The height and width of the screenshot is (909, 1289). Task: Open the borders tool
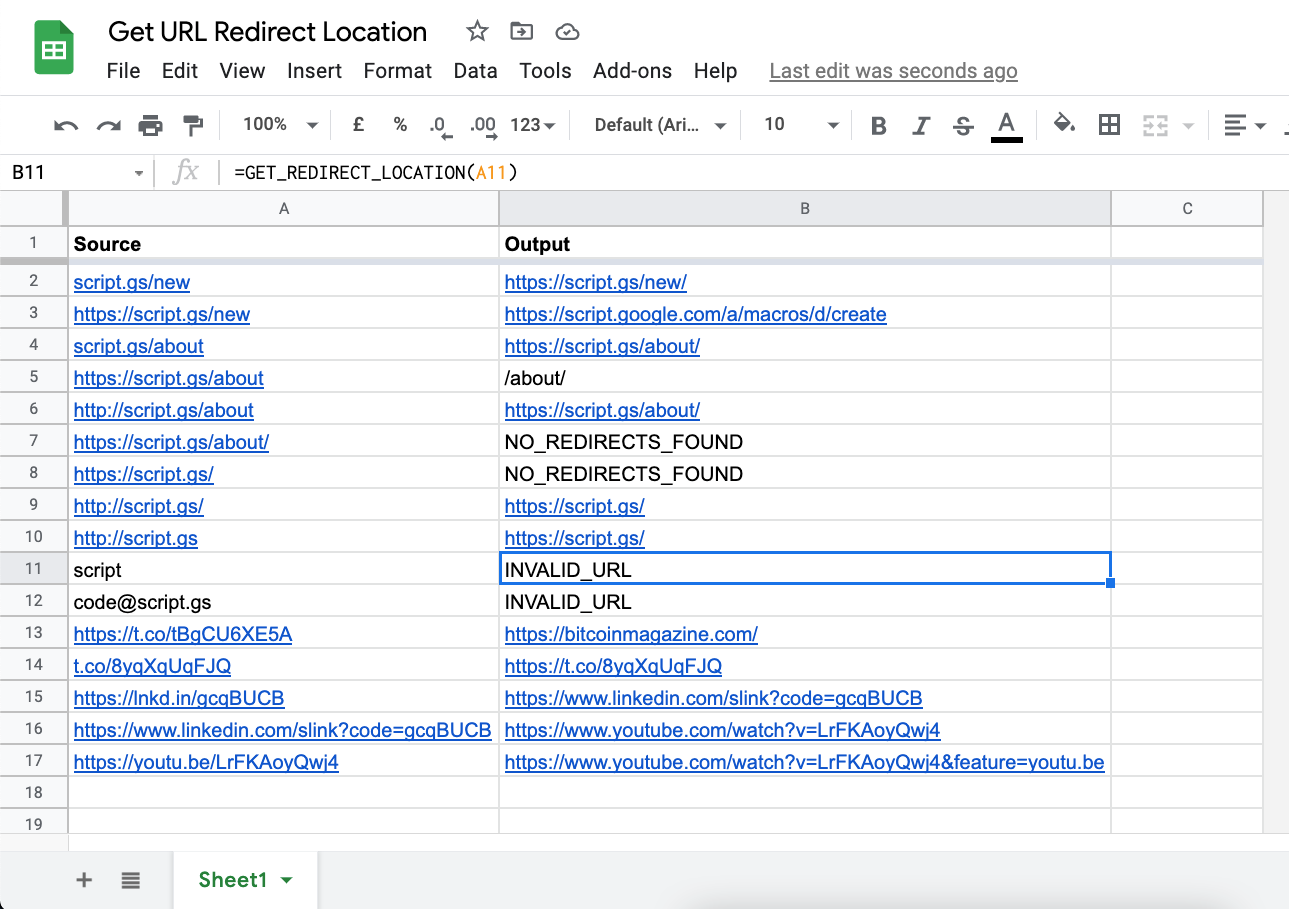1109,125
